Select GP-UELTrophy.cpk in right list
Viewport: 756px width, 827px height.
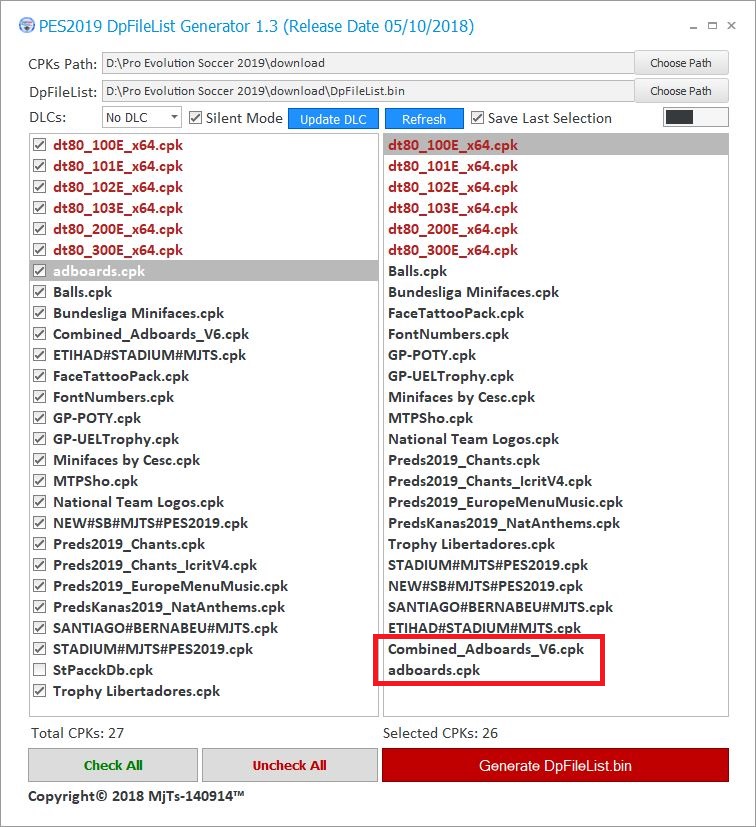(451, 376)
